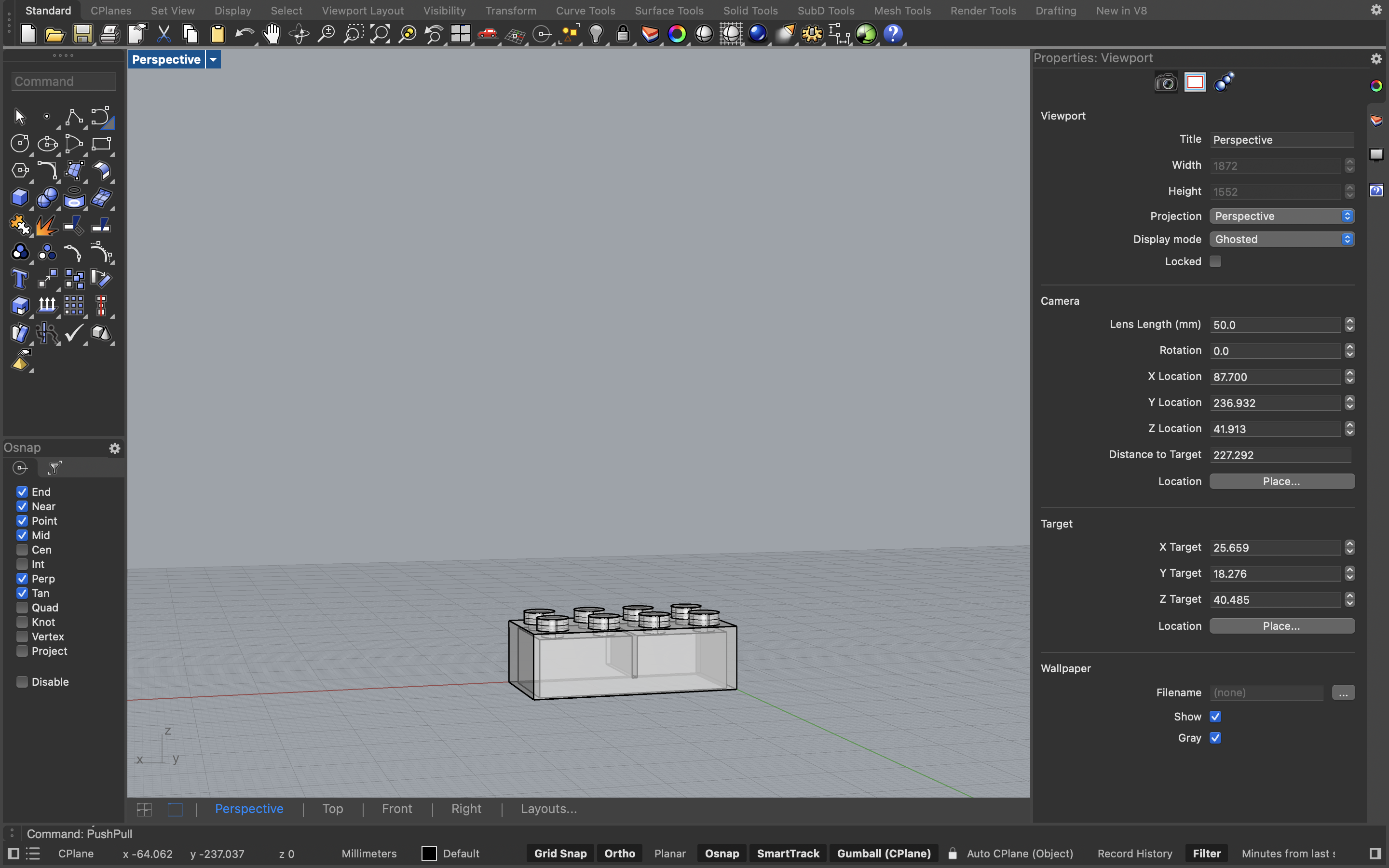Open the Display mode dropdown

1281,239
